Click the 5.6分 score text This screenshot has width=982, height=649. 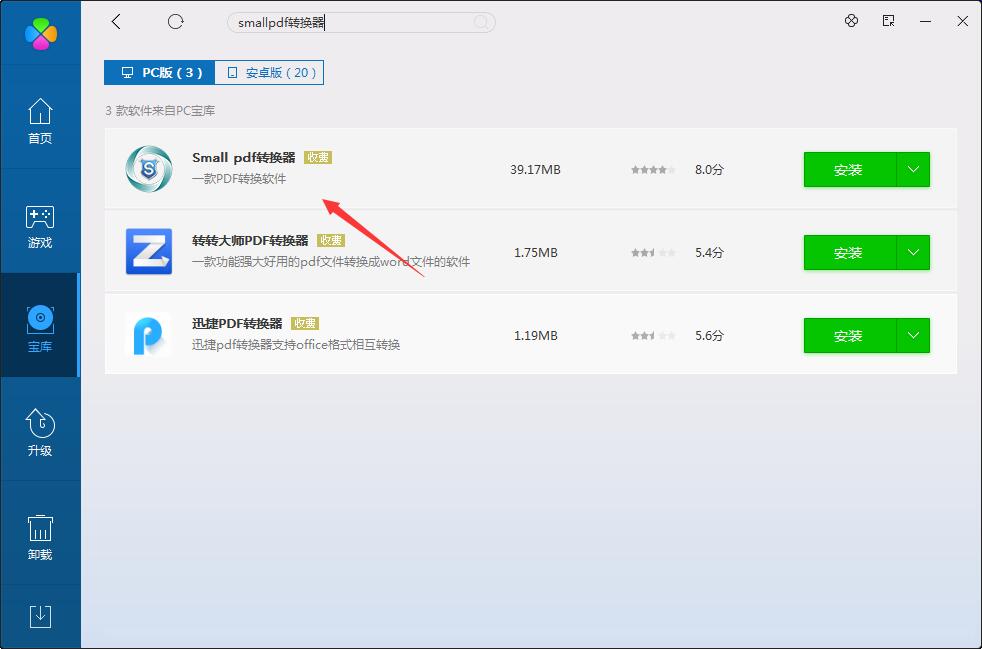[x=709, y=336]
